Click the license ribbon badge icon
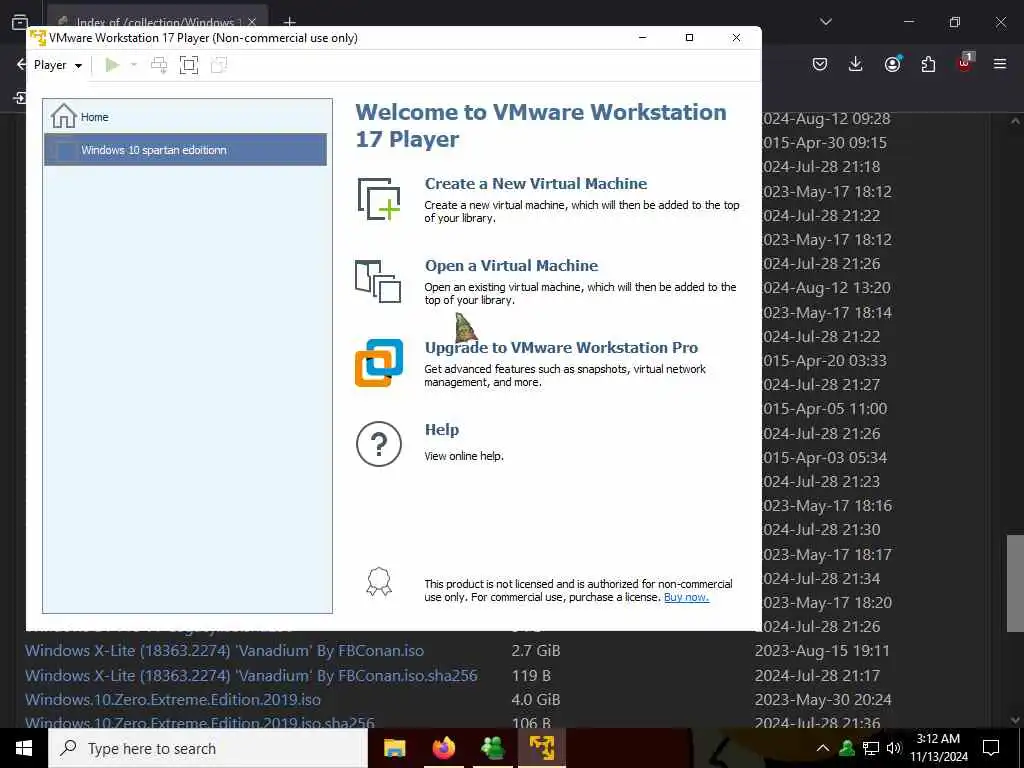 (x=379, y=581)
